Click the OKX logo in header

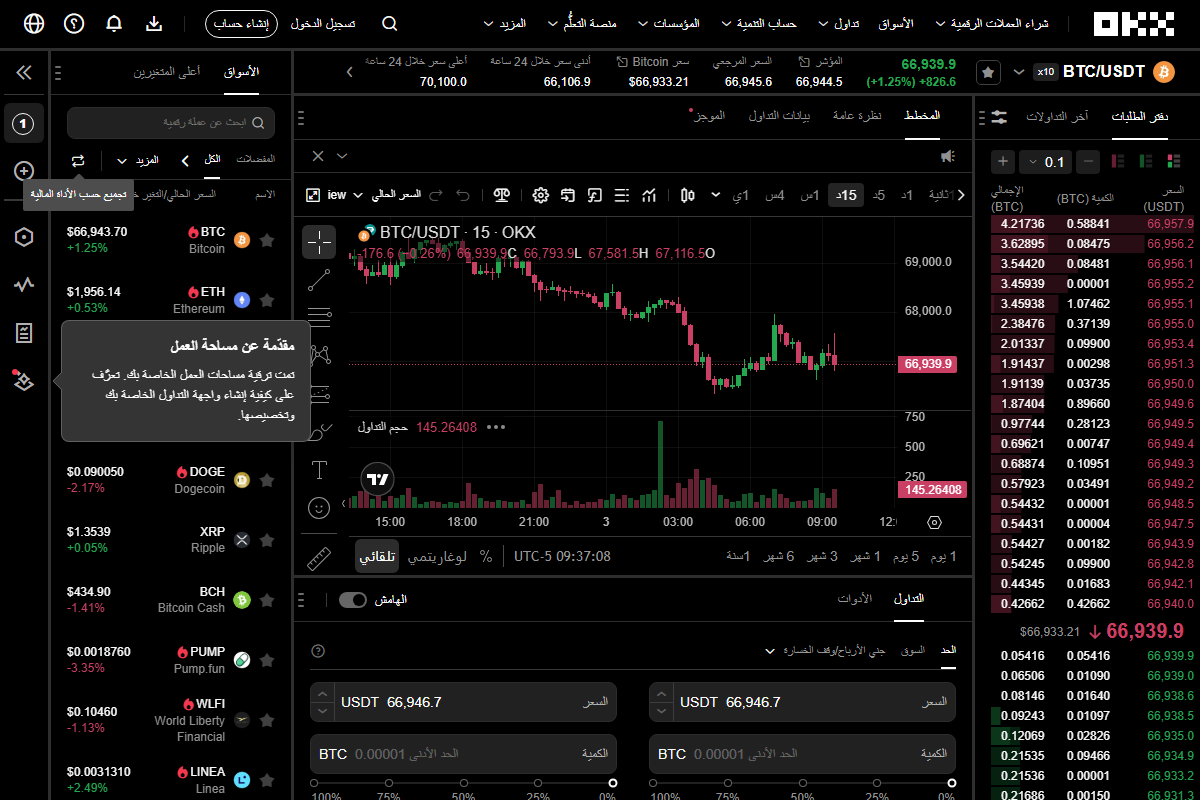point(1133,23)
